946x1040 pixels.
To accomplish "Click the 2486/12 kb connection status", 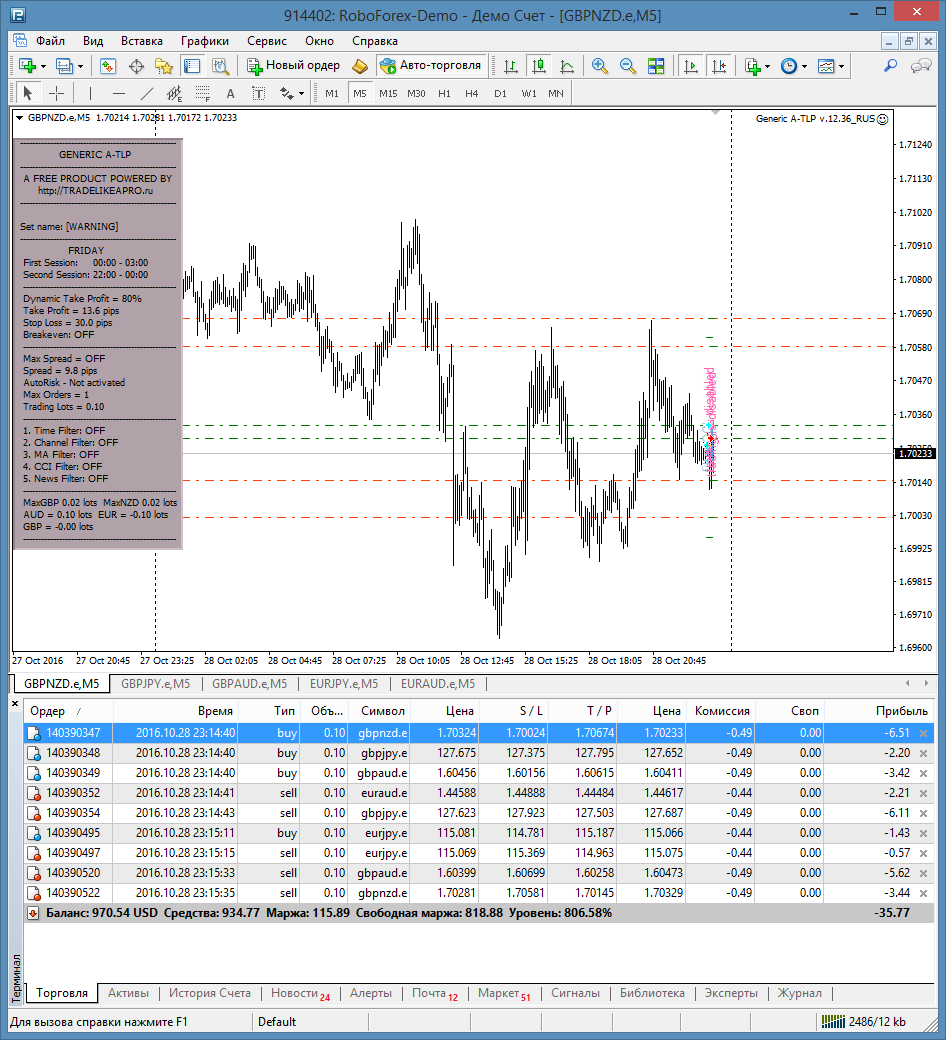I will 864,1021.
